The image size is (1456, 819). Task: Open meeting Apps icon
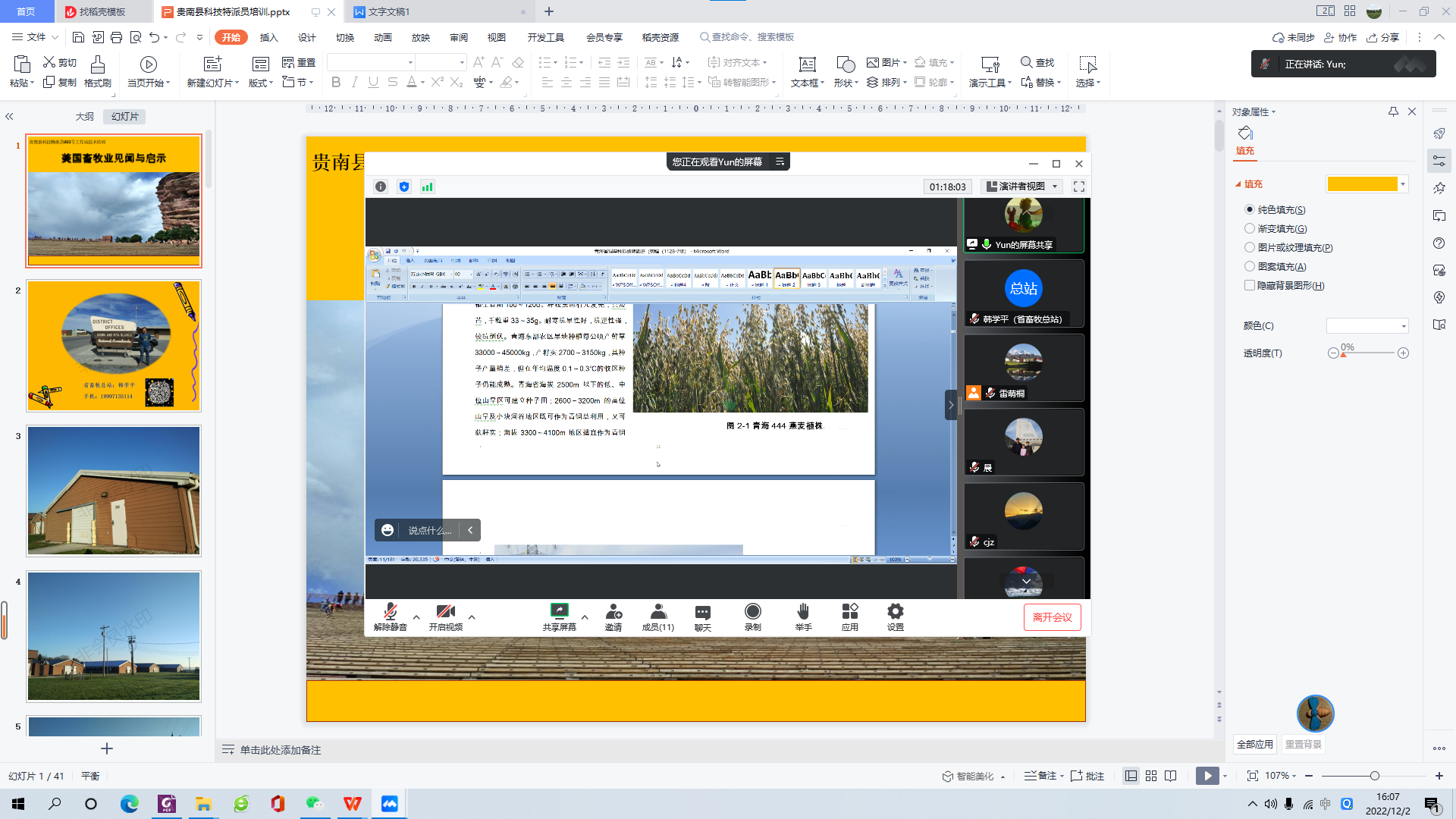[850, 617]
